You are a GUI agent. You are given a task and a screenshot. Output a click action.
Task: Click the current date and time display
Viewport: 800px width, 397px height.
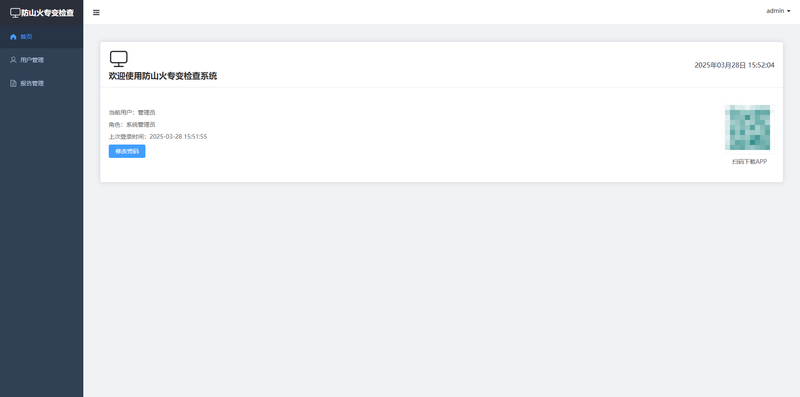coord(734,65)
